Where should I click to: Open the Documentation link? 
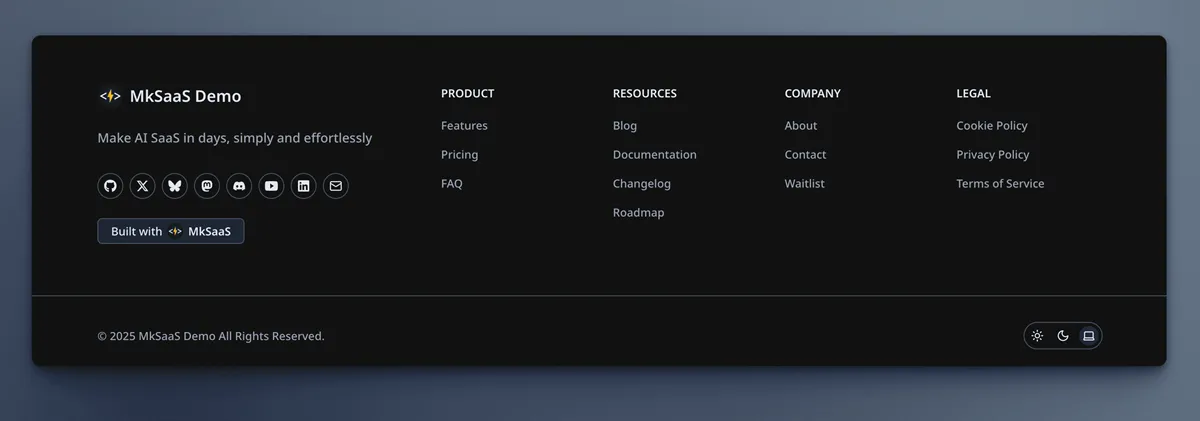(x=655, y=155)
